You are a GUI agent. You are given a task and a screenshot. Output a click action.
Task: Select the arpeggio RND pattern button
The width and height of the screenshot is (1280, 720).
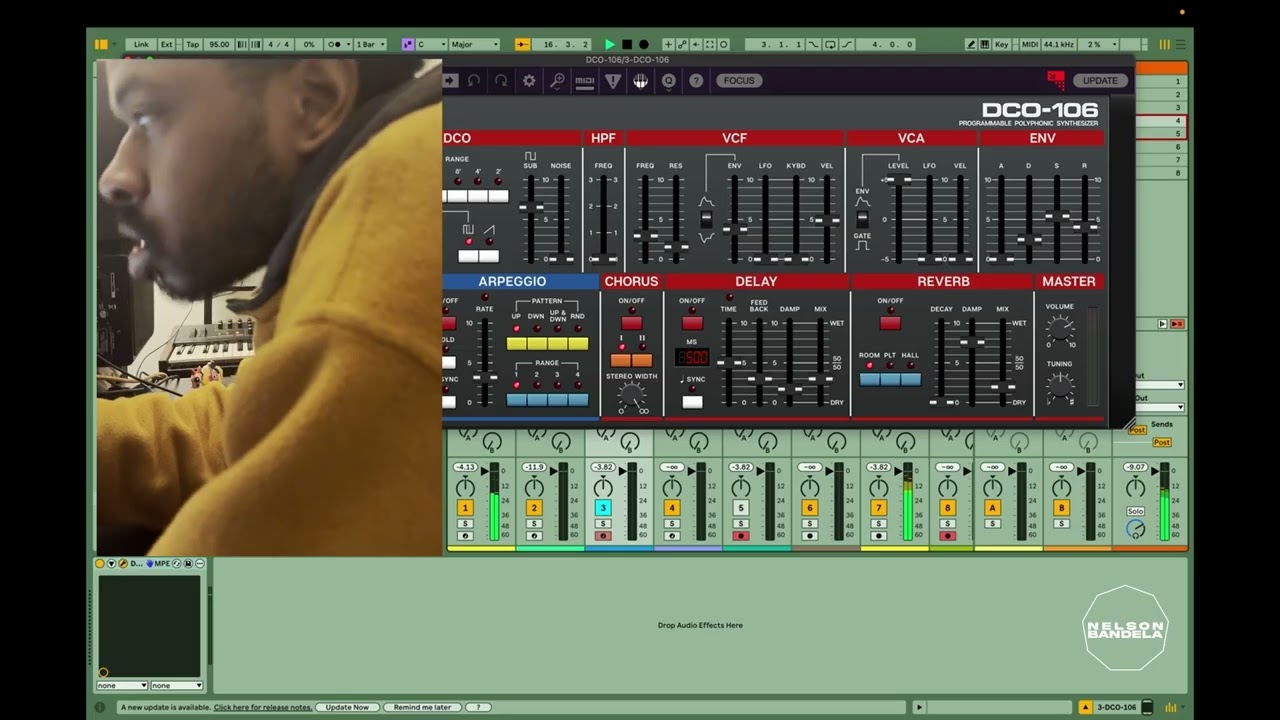point(578,343)
